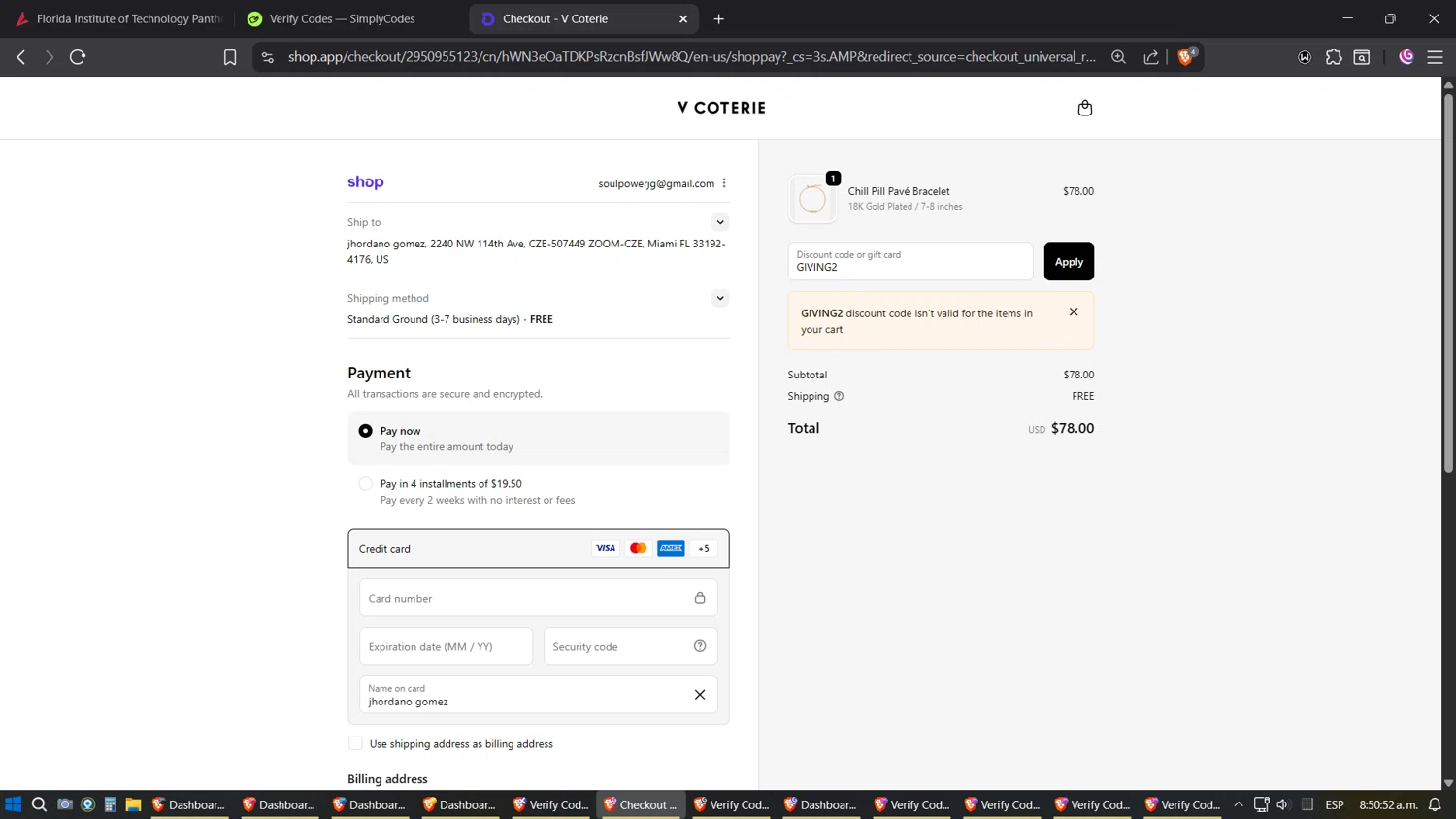
Task: Click the Shop Pay logo
Action: (366, 182)
